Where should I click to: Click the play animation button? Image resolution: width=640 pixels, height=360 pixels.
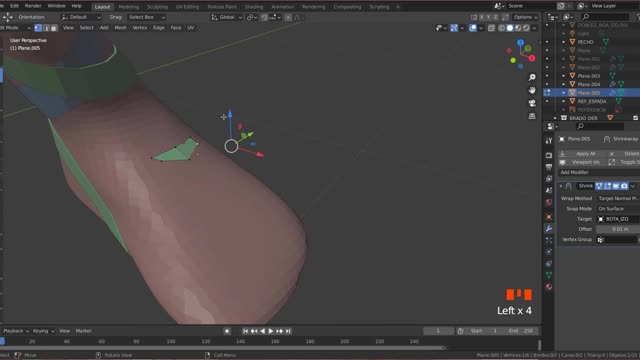pyautogui.click(x=271, y=331)
